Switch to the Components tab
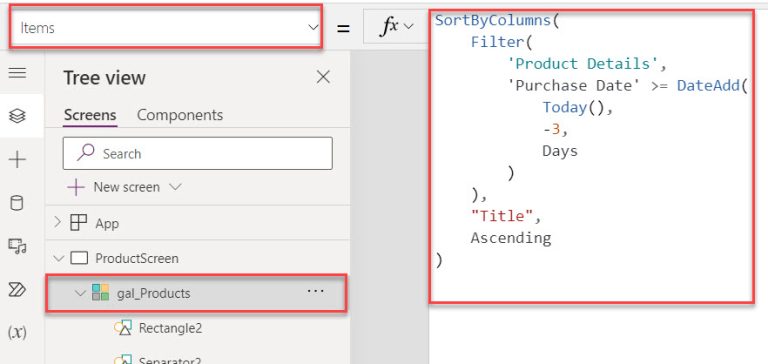 (180, 115)
